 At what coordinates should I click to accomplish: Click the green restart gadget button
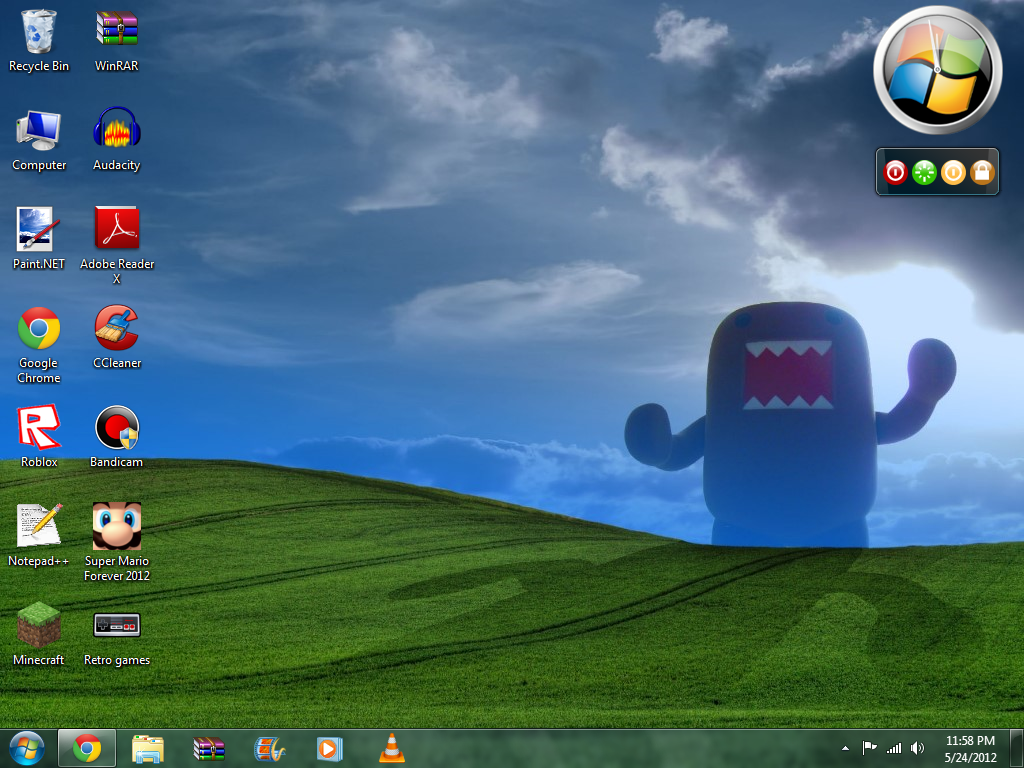coord(924,172)
